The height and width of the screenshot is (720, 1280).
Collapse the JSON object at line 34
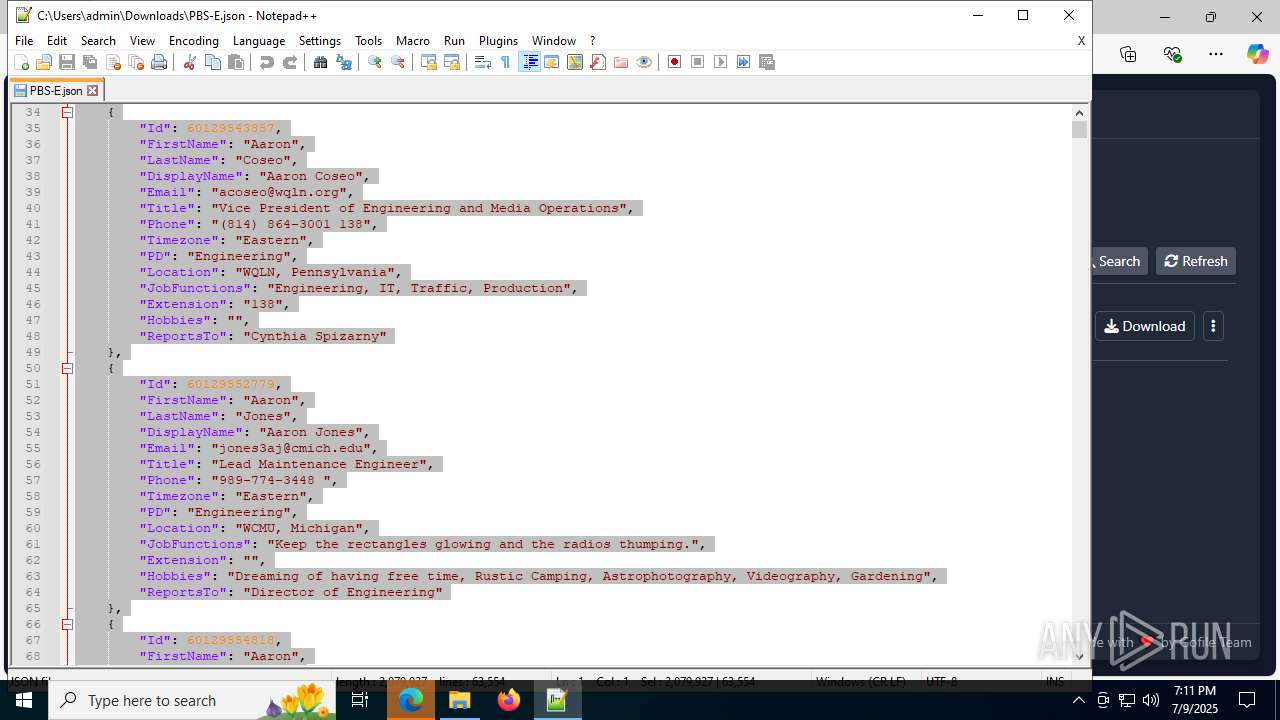pyautogui.click(x=68, y=112)
